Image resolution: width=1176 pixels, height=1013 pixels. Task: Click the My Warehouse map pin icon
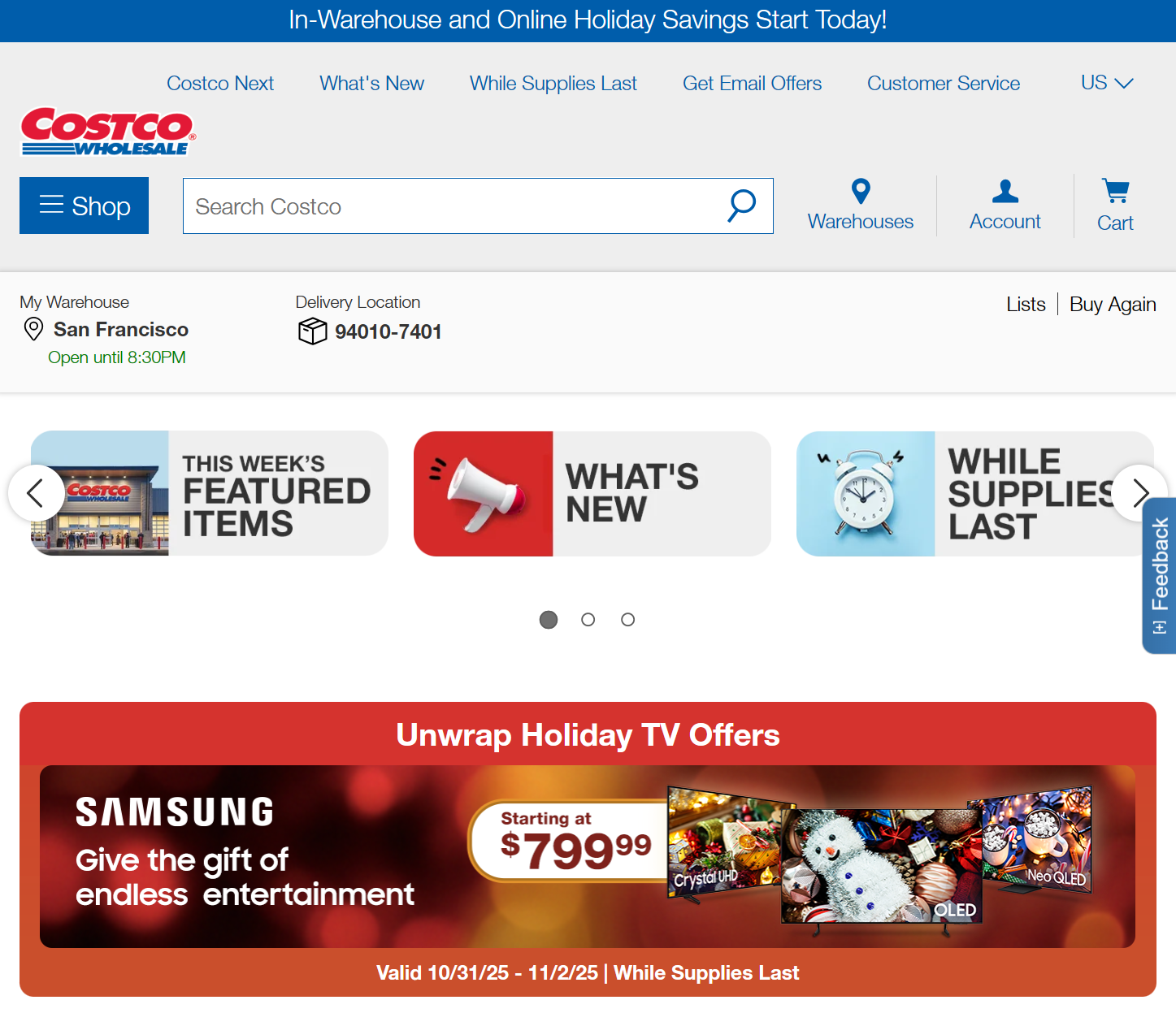tap(33, 329)
